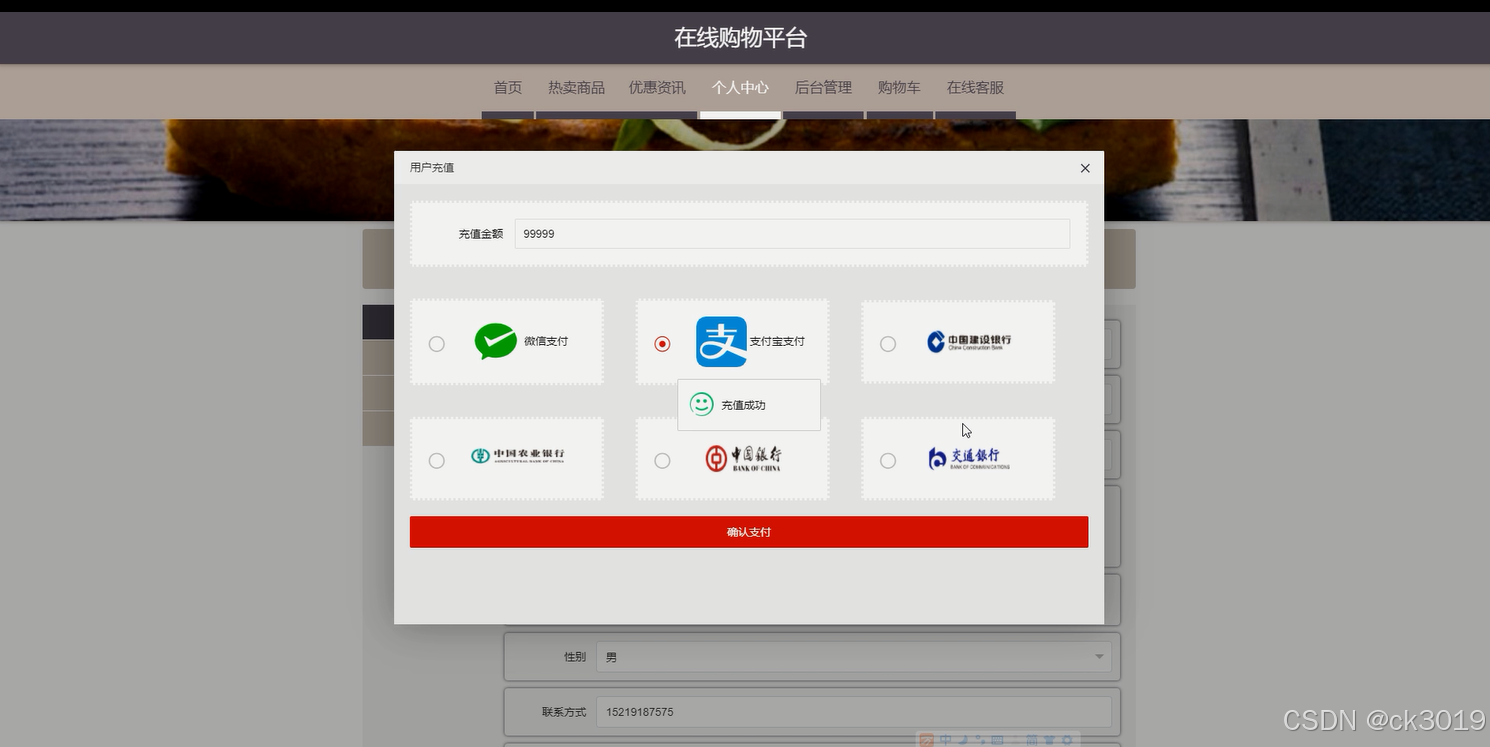The height and width of the screenshot is (747, 1490).
Task: Click the 微信支付 label text
Action: 546,341
